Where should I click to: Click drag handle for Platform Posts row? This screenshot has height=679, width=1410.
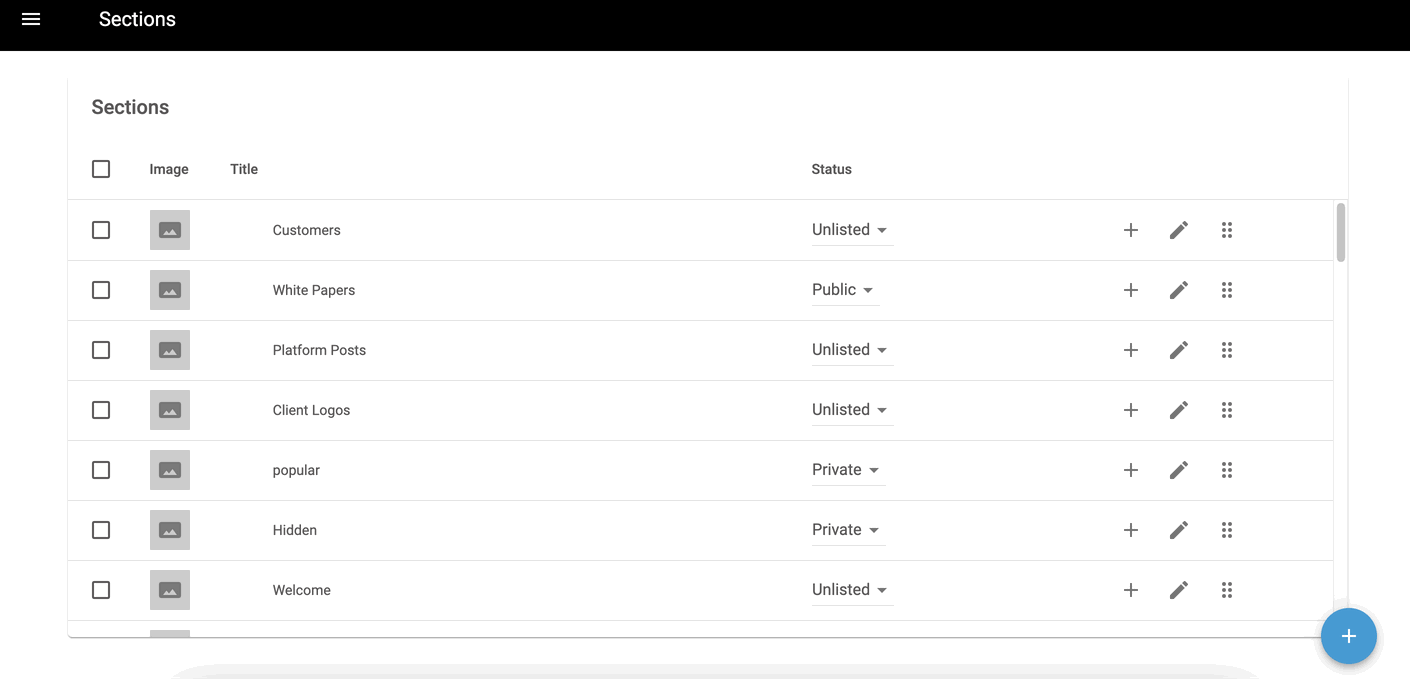(x=1227, y=350)
